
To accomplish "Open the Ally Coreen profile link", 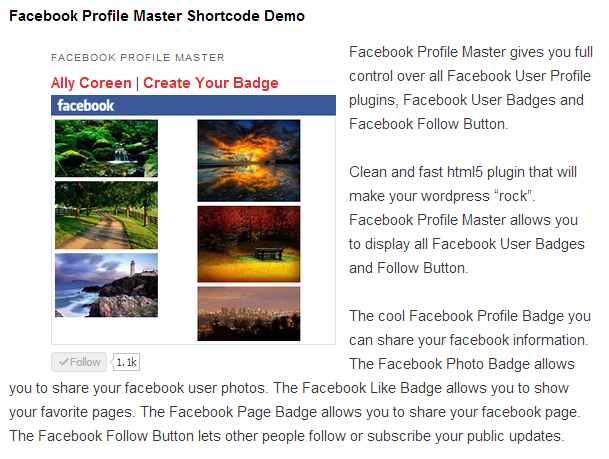I will click(91, 83).
